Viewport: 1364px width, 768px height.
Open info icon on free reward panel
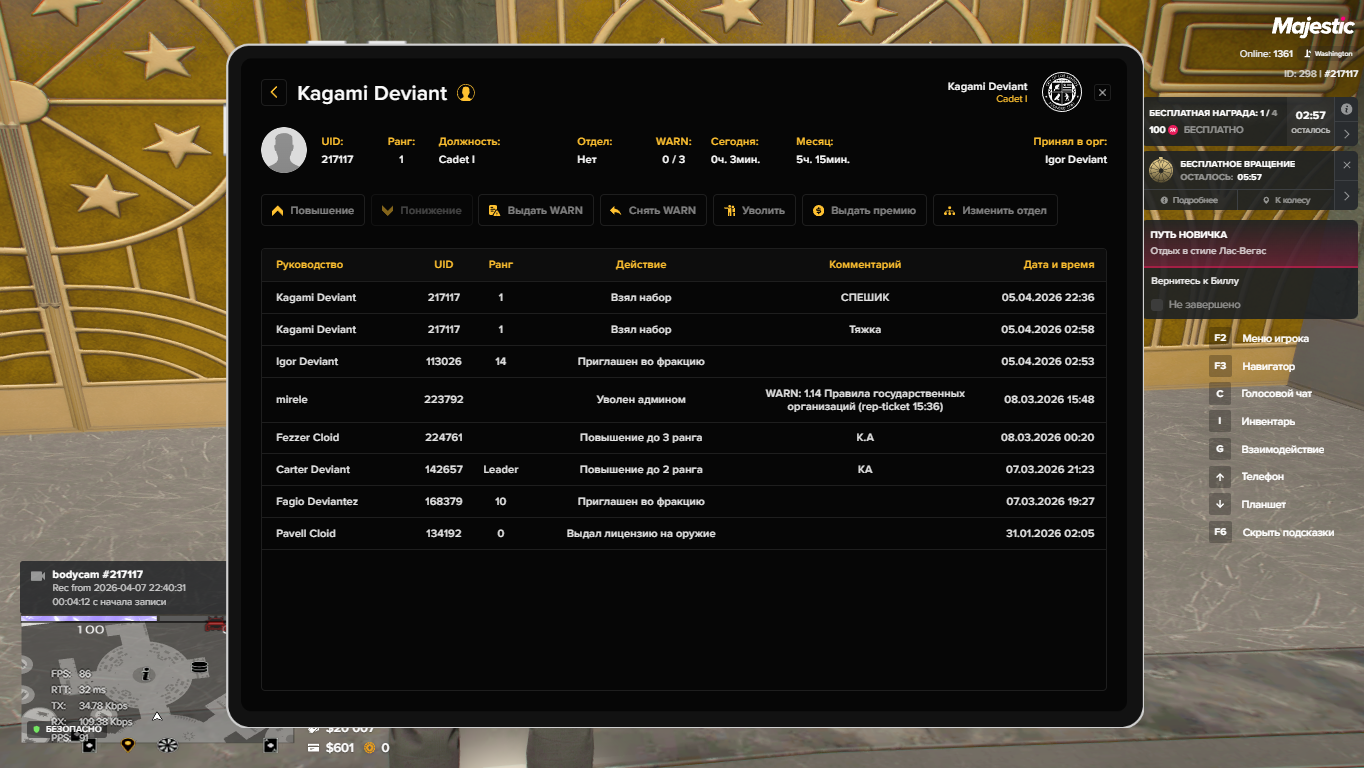(1346, 109)
